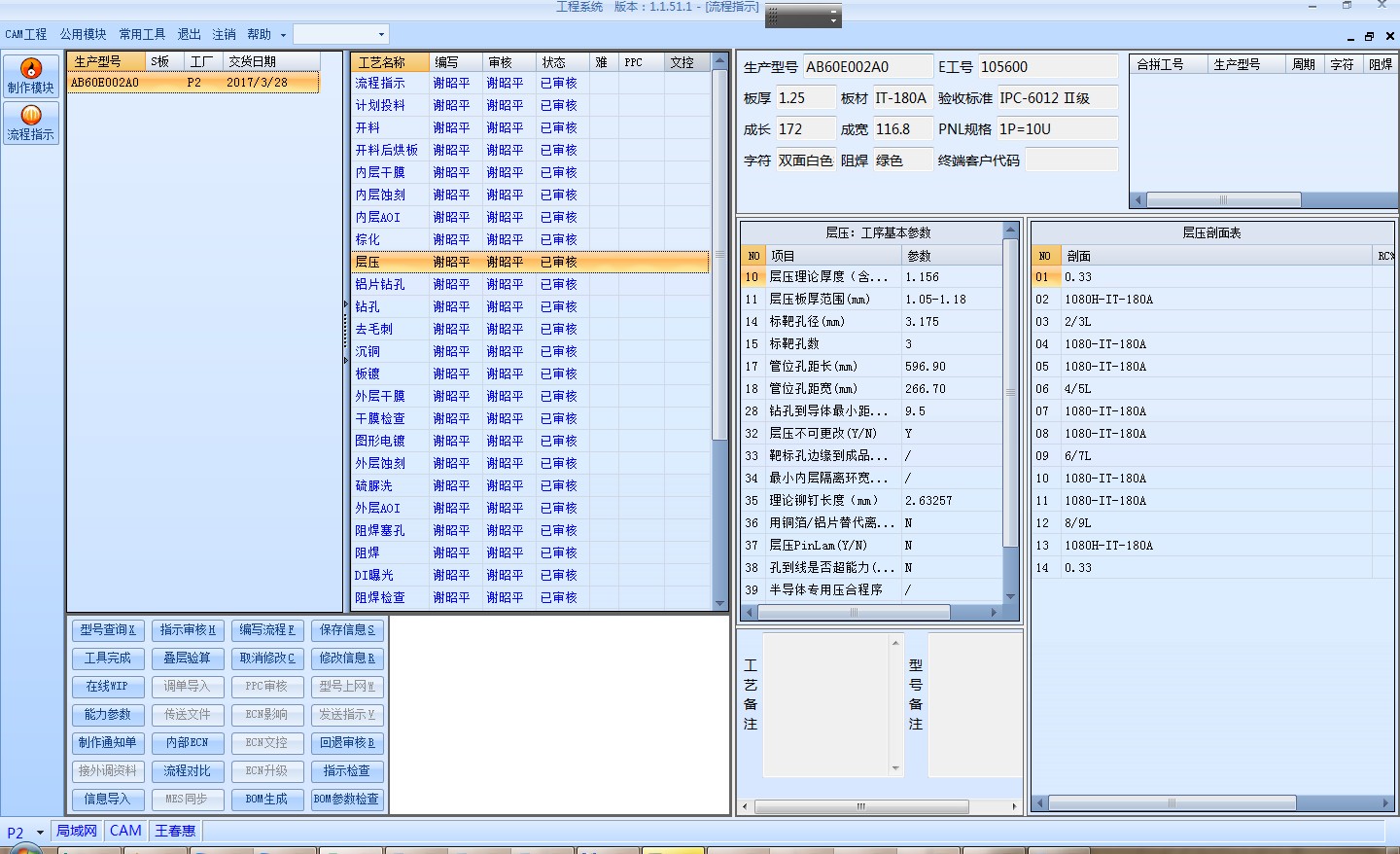This screenshot has width=1400, height=854.
Task: Click the process list vertical scrollbar
Action: [x=719, y=333]
